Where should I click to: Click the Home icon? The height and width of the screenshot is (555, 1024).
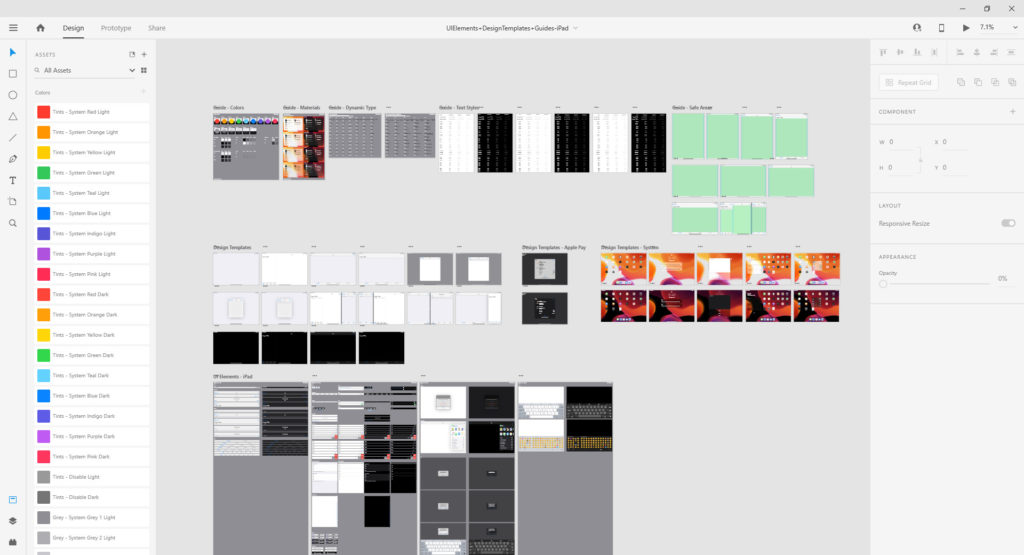[x=41, y=28]
